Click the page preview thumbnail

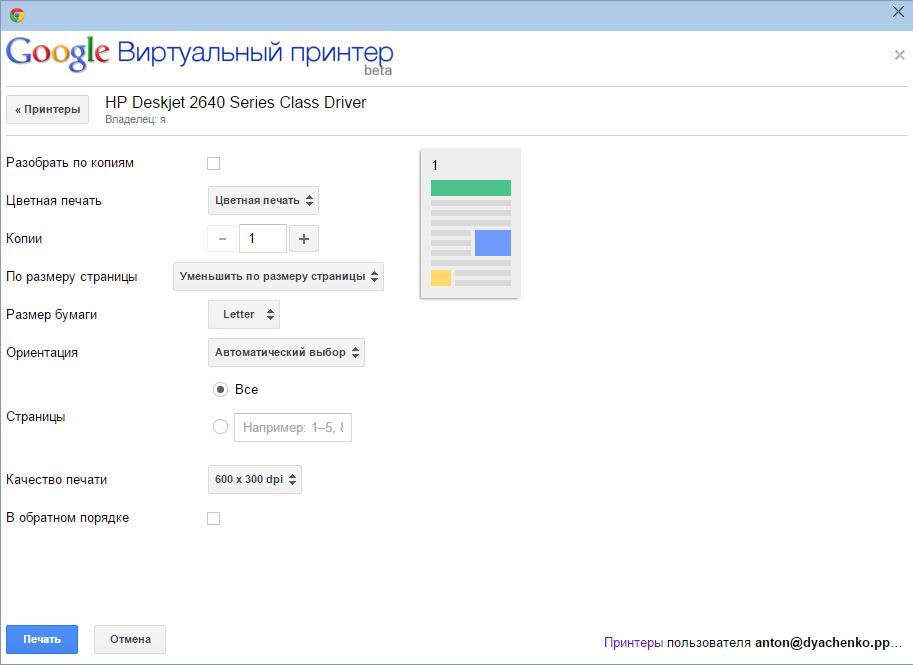click(x=470, y=223)
